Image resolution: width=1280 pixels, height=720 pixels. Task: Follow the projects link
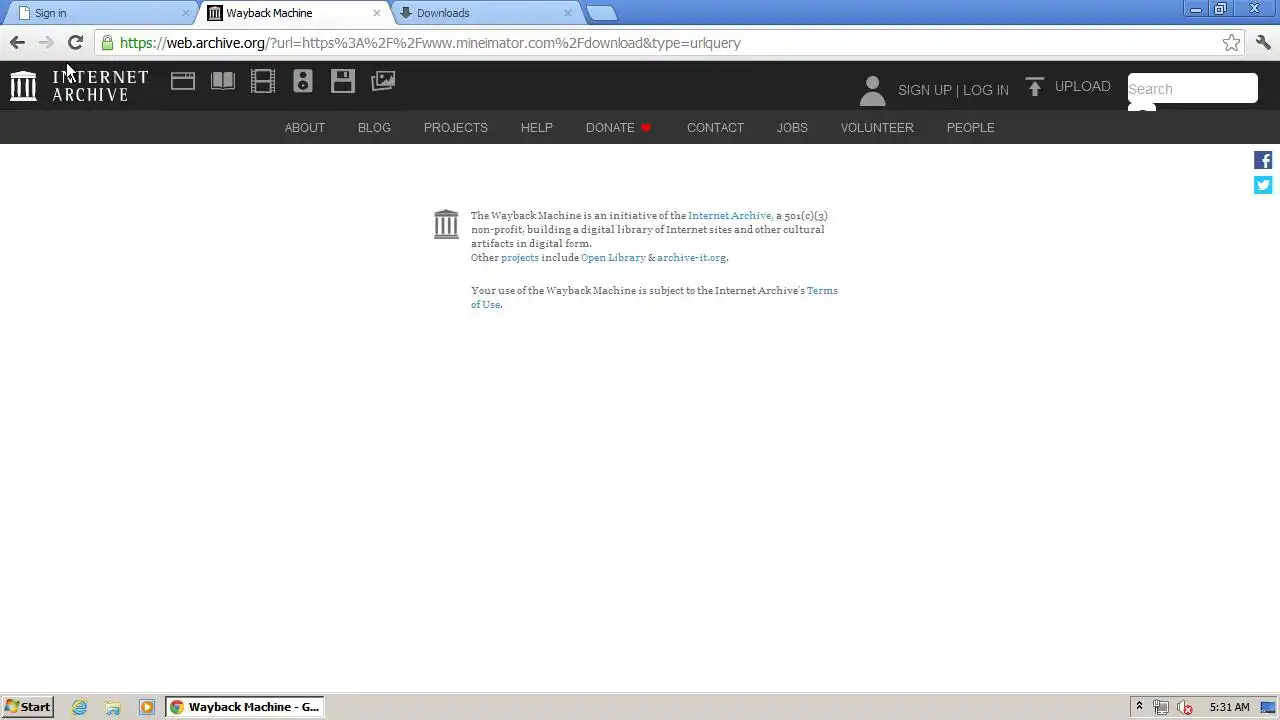click(520, 257)
